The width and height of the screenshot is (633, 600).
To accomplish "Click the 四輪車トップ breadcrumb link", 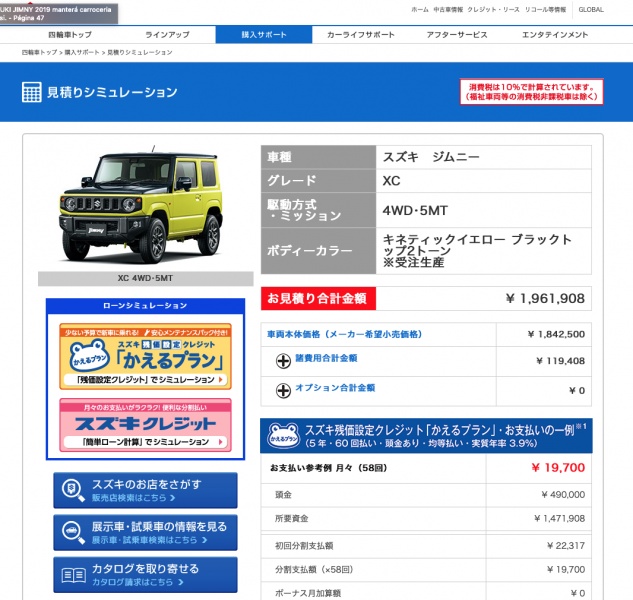I will click(x=40, y=52).
